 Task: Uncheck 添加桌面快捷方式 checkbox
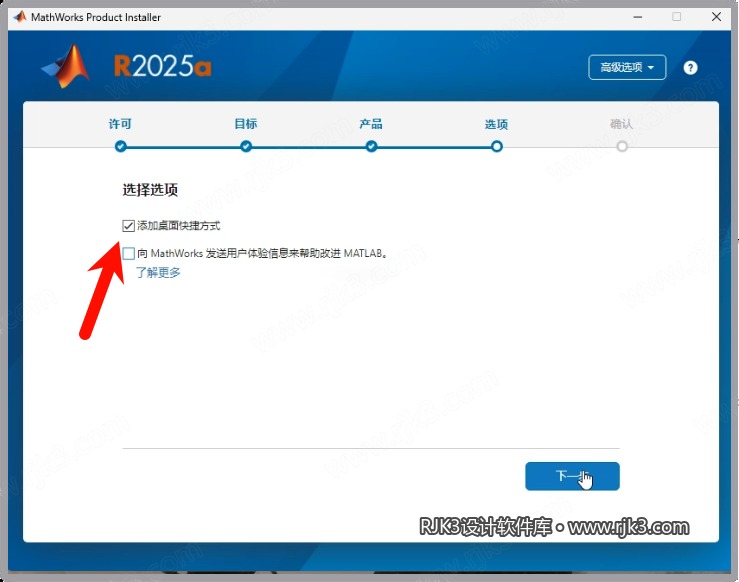tap(128, 226)
